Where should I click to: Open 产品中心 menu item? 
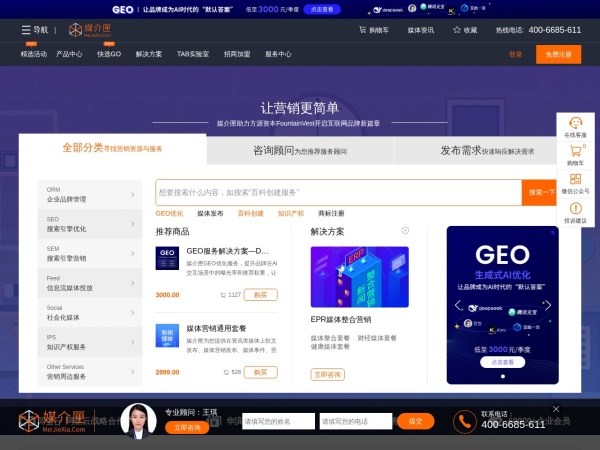point(69,54)
